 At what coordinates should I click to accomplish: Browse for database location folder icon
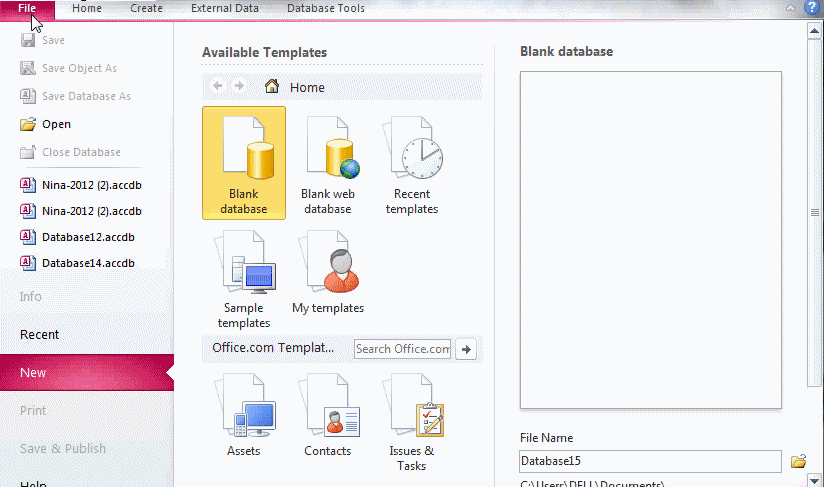(x=799, y=461)
